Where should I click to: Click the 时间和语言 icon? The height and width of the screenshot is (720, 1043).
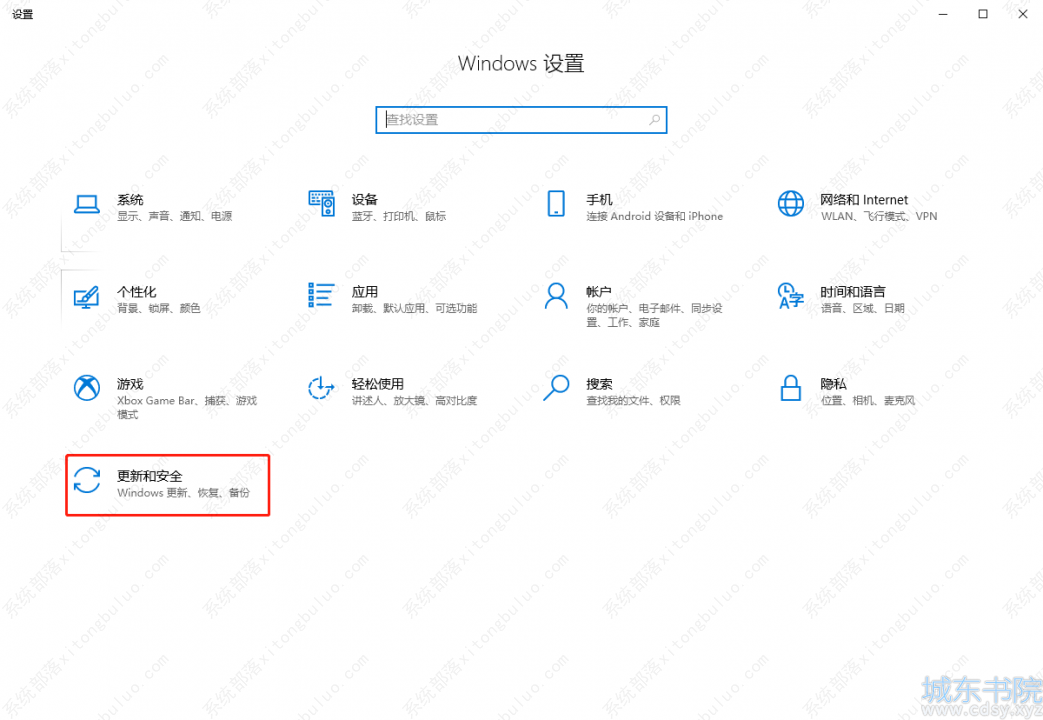(x=790, y=295)
